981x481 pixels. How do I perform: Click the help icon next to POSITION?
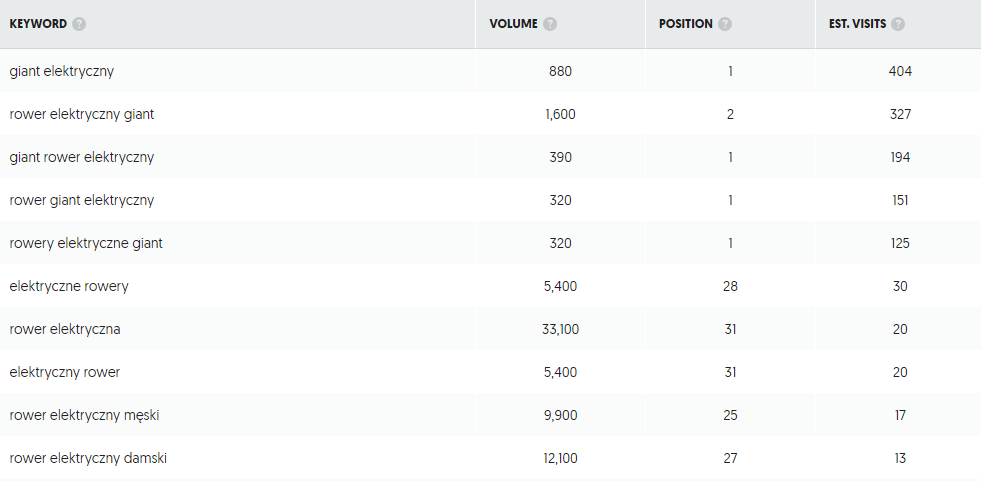(x=725, y=24)
